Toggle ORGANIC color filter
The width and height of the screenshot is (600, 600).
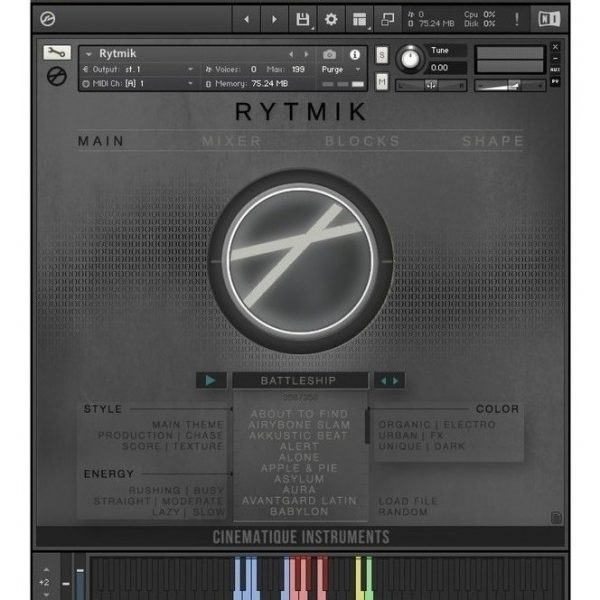[x=404, y=425]
